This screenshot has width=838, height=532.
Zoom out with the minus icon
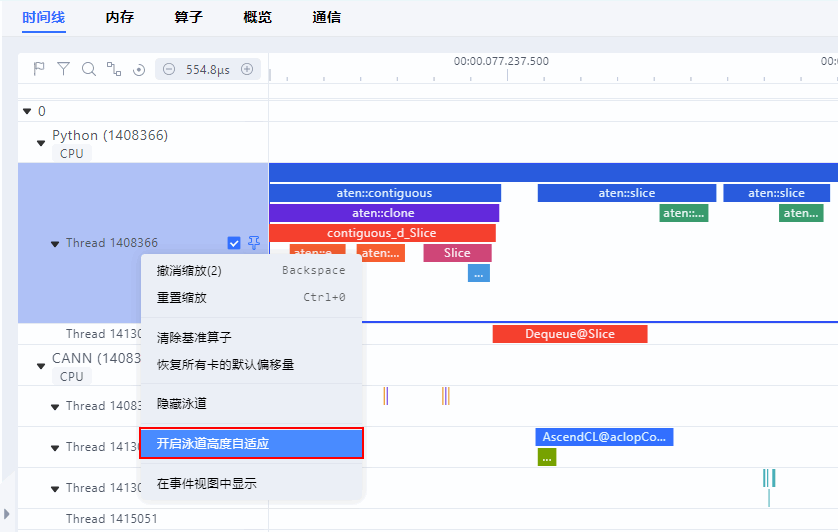tap(169, 69)
